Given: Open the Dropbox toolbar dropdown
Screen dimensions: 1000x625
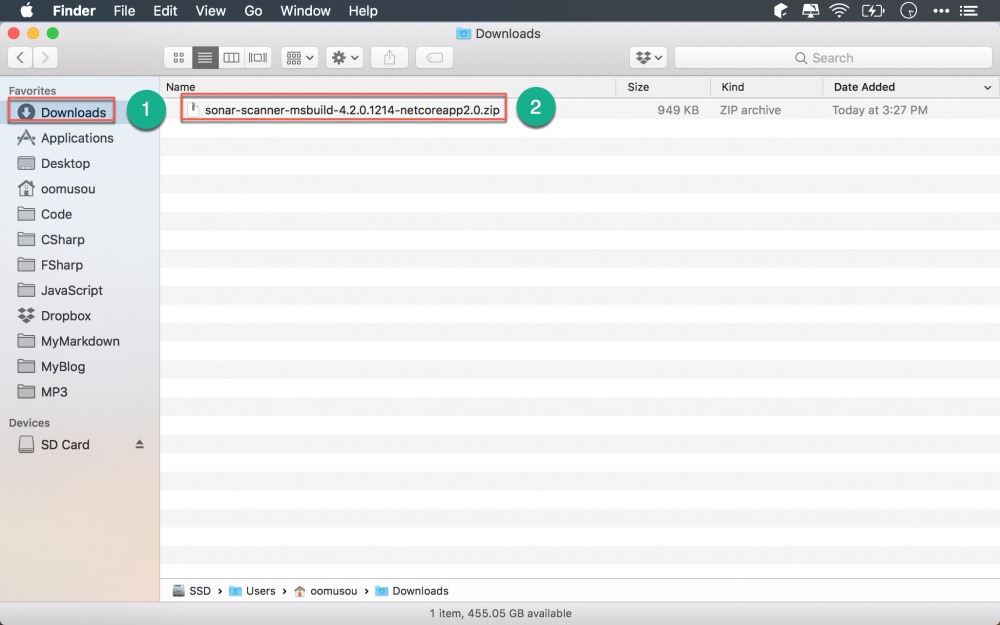Looking at the screenshot, I should click(x=647, y=57).
